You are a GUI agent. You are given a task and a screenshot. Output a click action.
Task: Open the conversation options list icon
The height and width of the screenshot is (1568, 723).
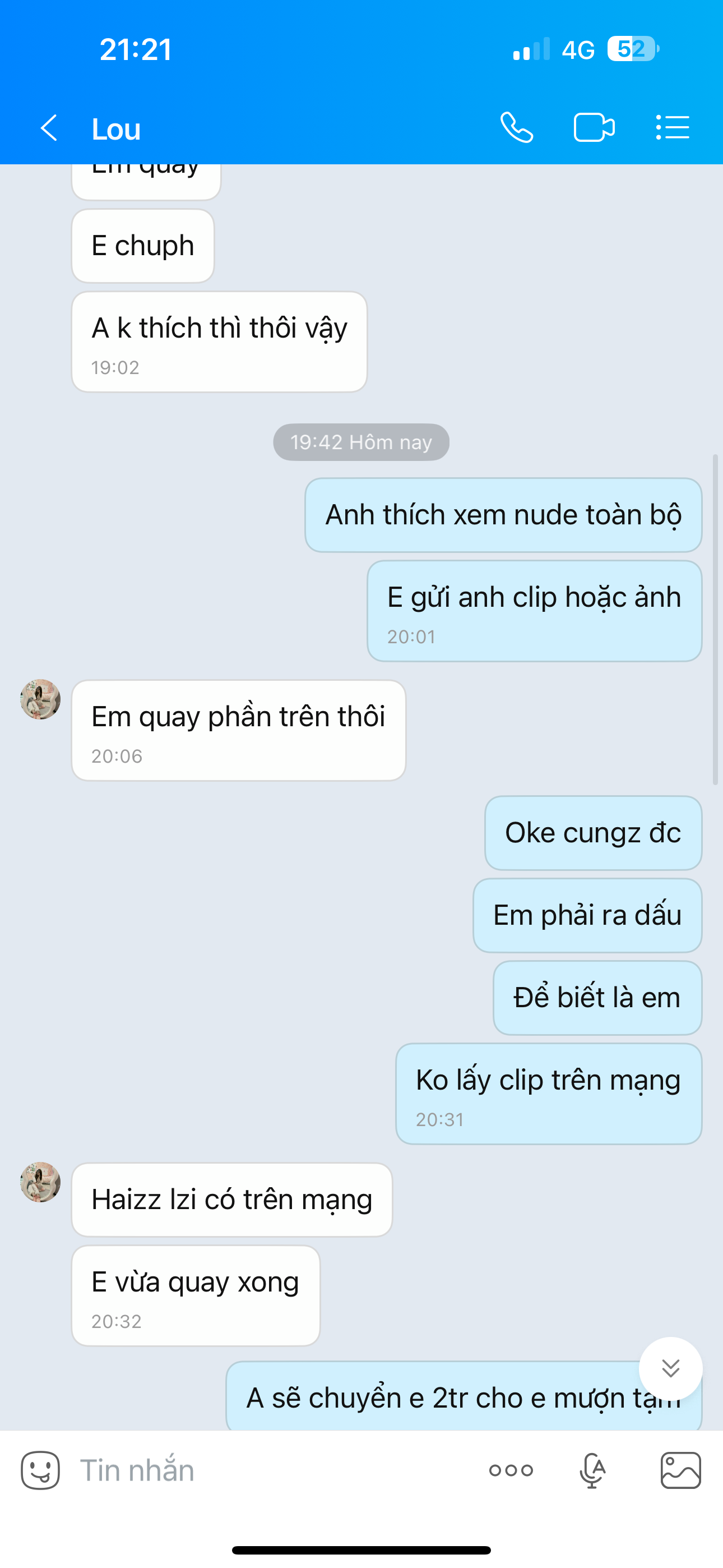point(673,128)
